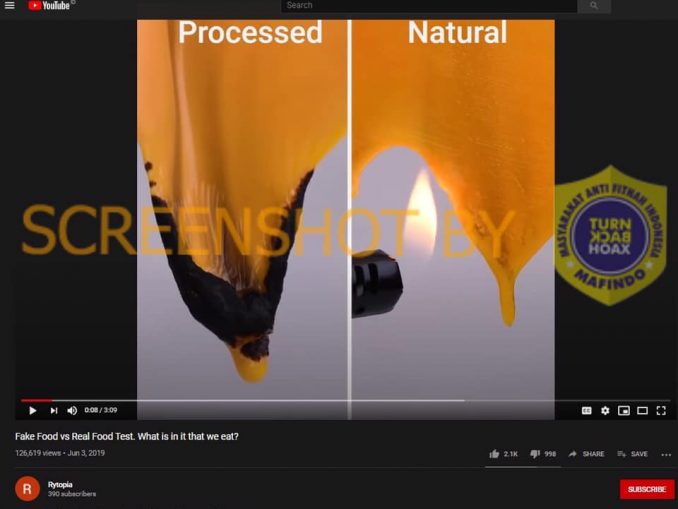The height and width of the screenshot is (509, 678).
Task: Click the YouTube logo
Action: [x=49, y=6]
